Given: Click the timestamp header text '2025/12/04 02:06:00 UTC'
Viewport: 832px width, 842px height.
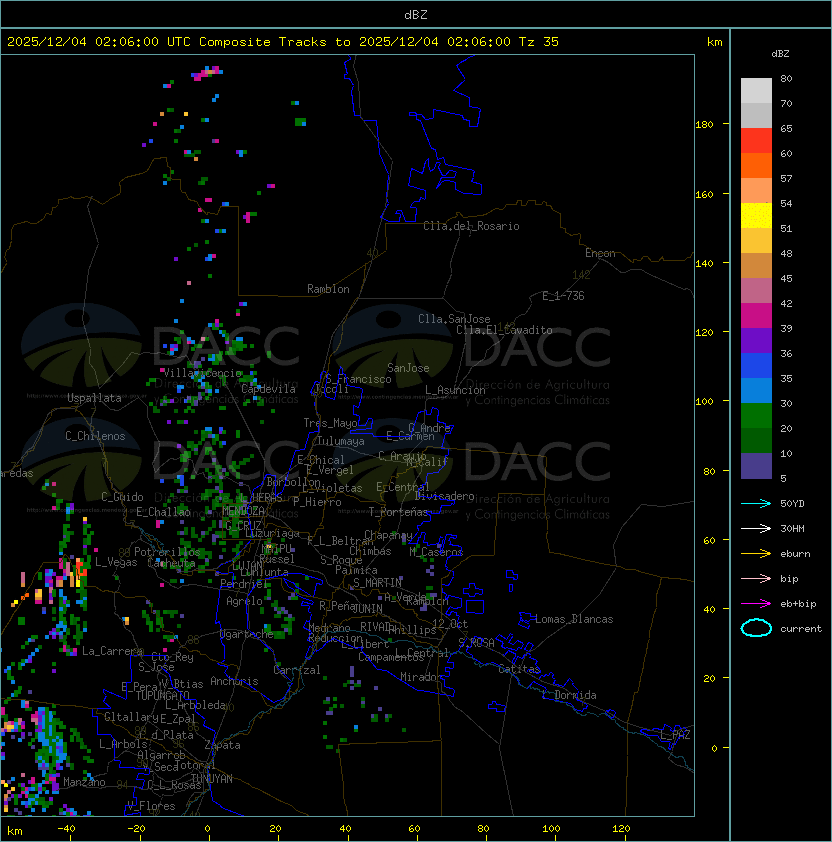Looking at the screenshot, I should (x=99, y=42).
